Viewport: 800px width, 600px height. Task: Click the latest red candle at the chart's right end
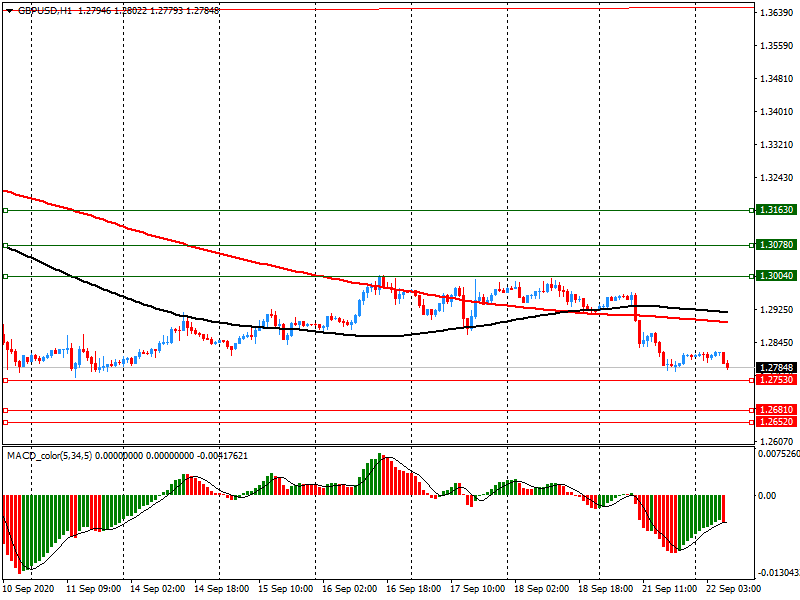click(x=727, y=365)
